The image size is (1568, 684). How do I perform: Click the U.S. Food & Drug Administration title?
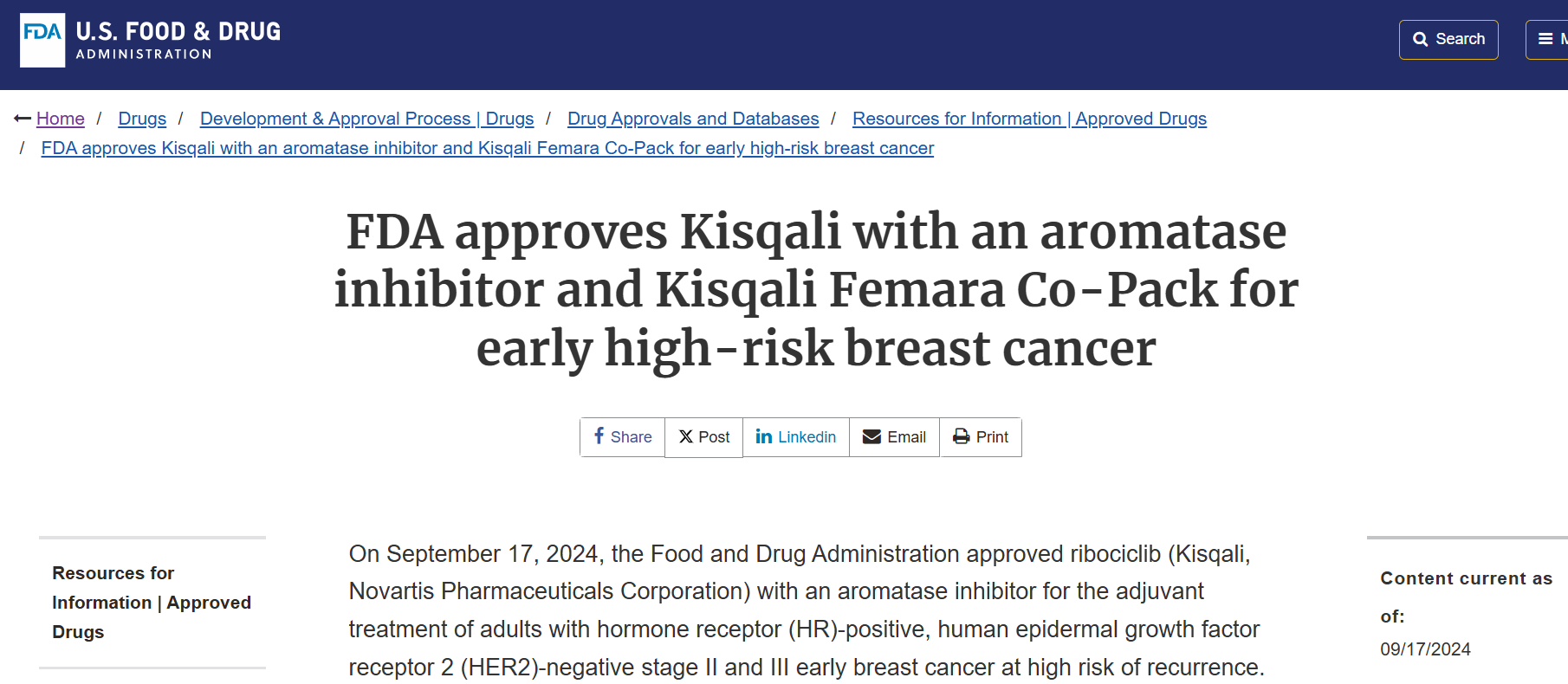[178, 40]
